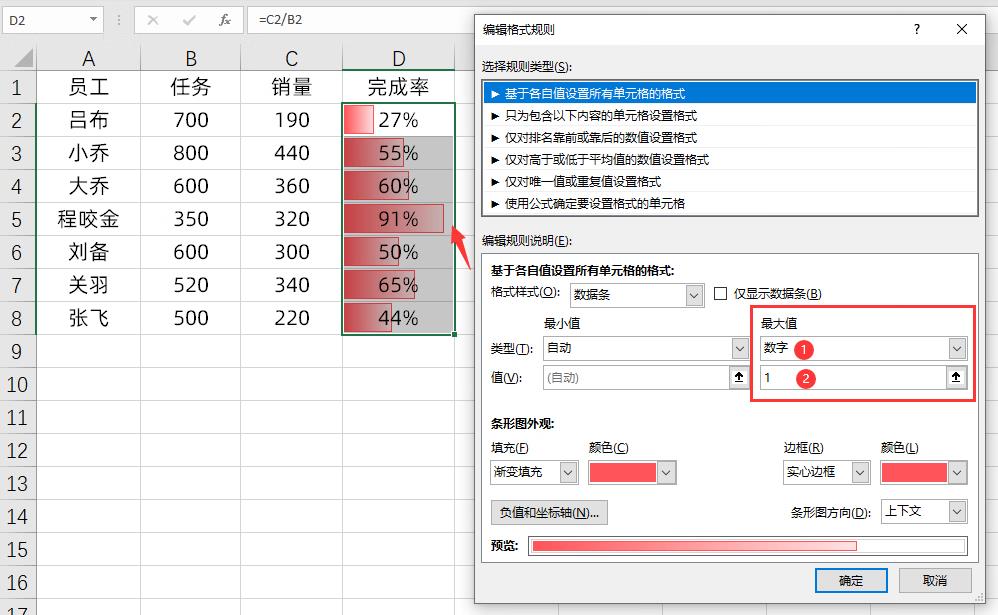Click the maximum 值 input field containing 1

pyautogui.click(x=850, y=377)
